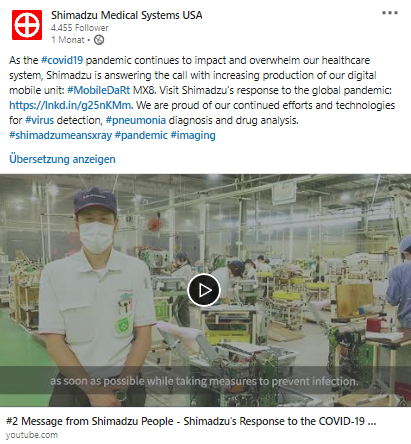Click the #MobileDaRt hashtag
This screenshot has width=411, height=444.
[x=98, y=90]
